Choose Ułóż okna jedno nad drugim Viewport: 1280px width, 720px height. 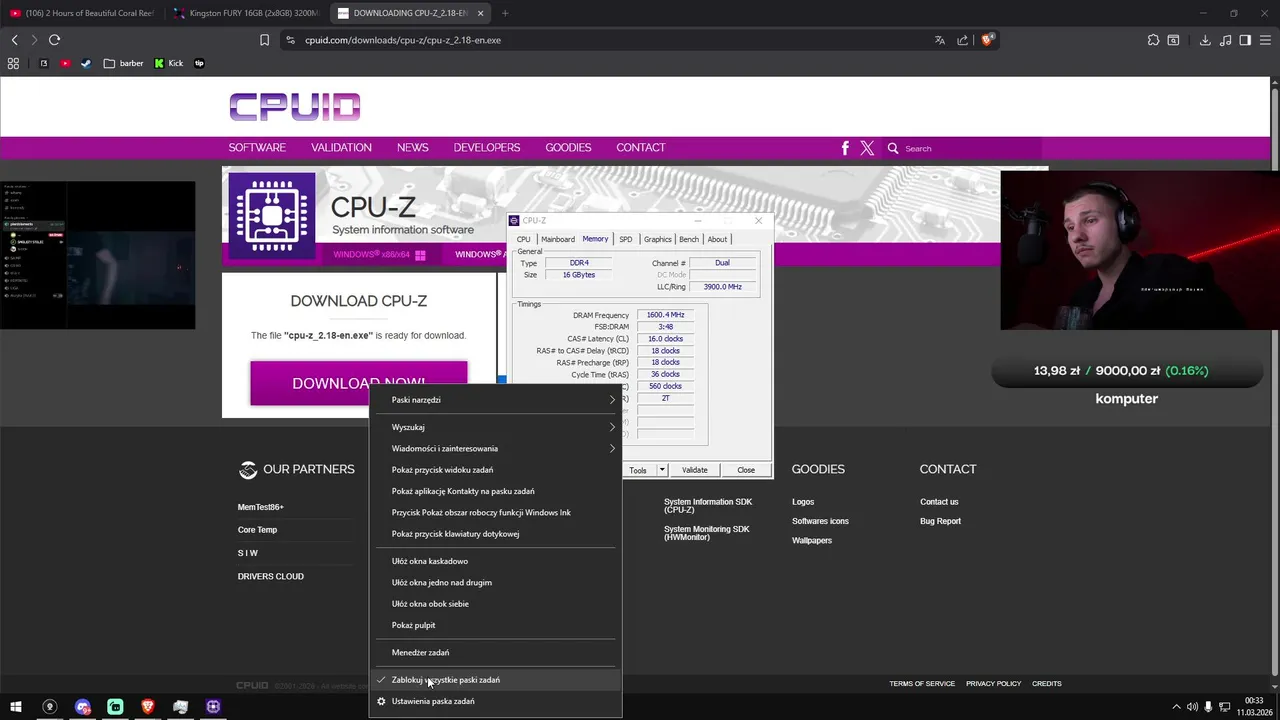click(496, 582)
